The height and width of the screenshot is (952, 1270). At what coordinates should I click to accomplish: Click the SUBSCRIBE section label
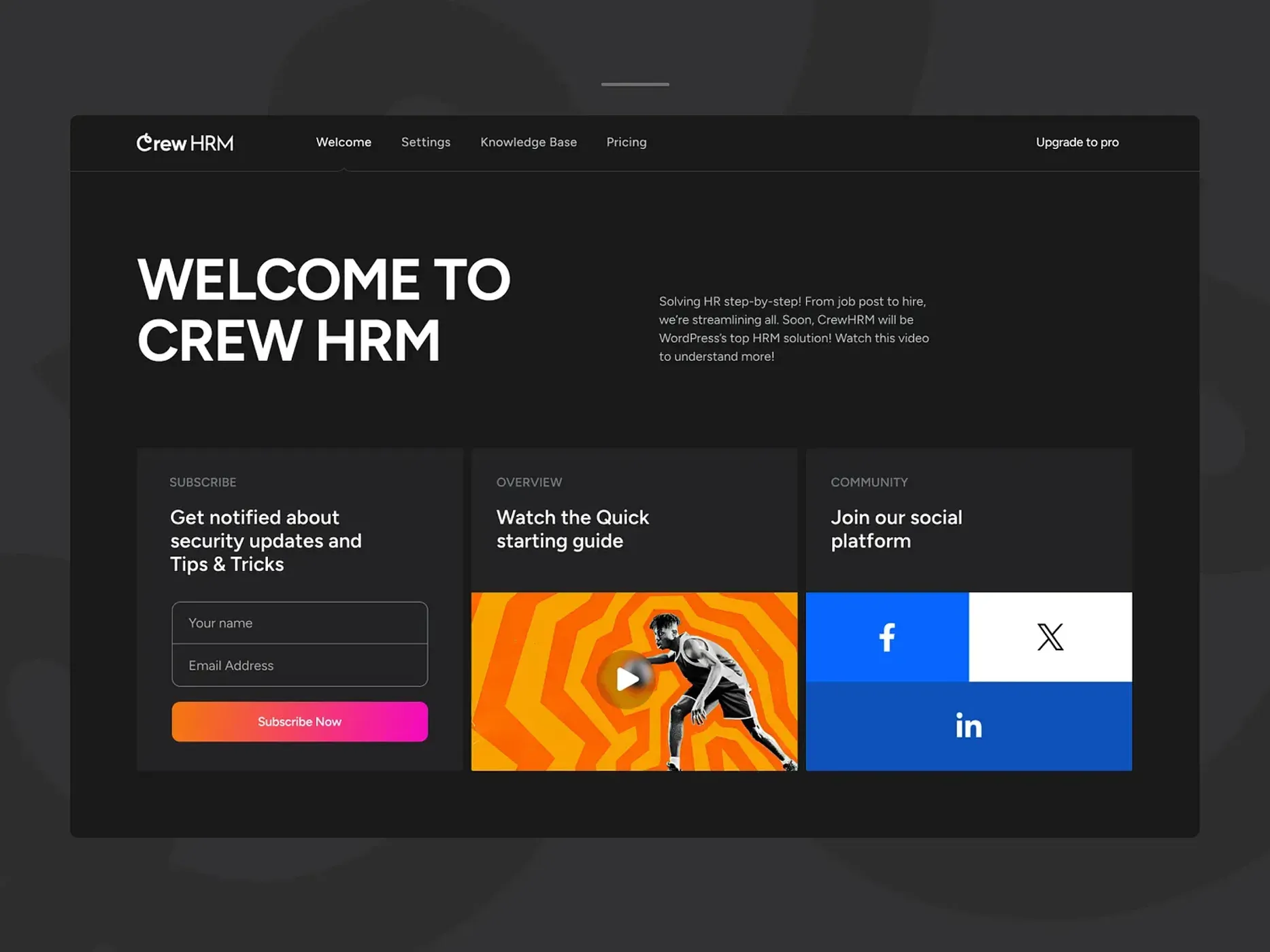[203, 482]
